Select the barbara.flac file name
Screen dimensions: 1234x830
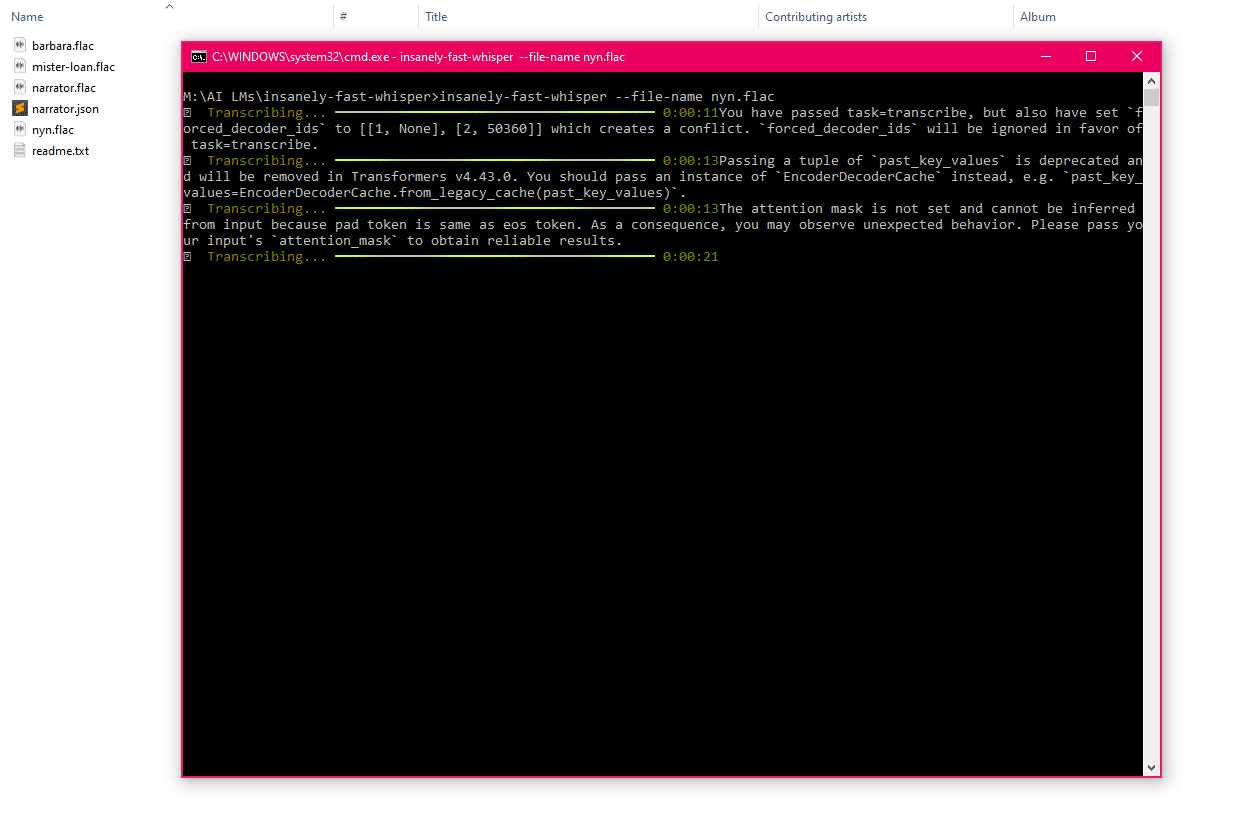coord(63,46)
